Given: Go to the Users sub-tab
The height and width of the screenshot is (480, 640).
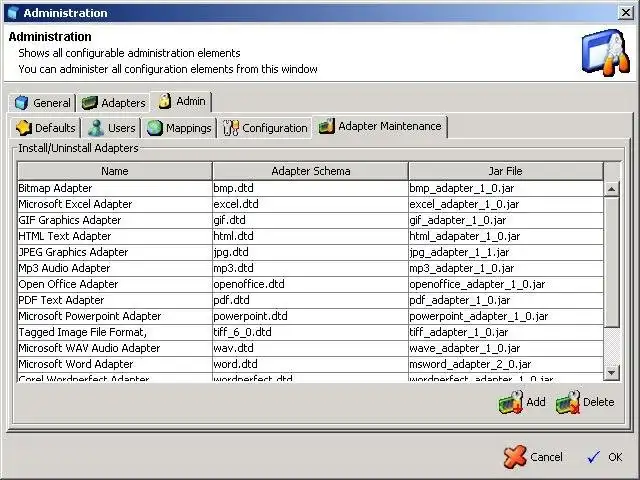Looking at the screenshot, I should click(x=111, y=128).
